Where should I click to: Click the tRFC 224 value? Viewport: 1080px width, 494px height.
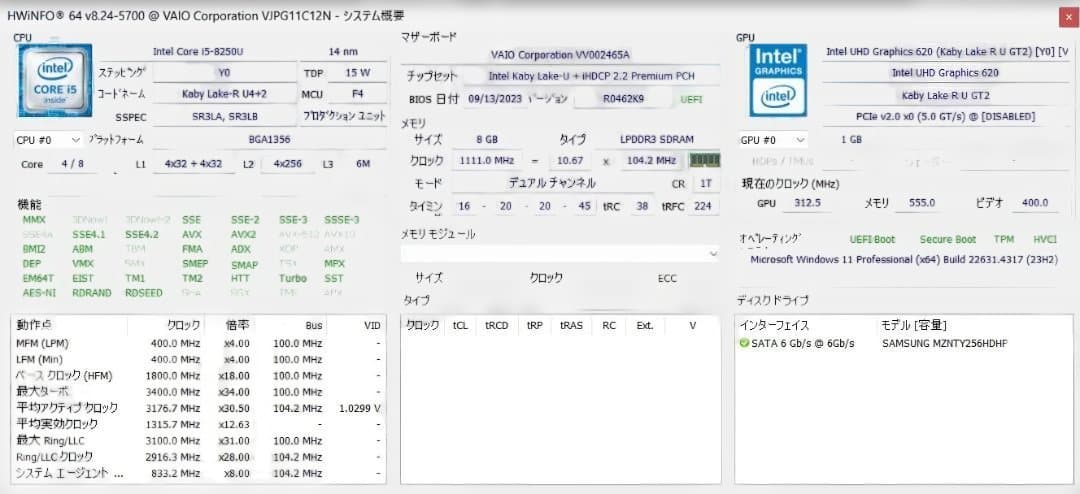pyautogui.click(x=703, y=206)
